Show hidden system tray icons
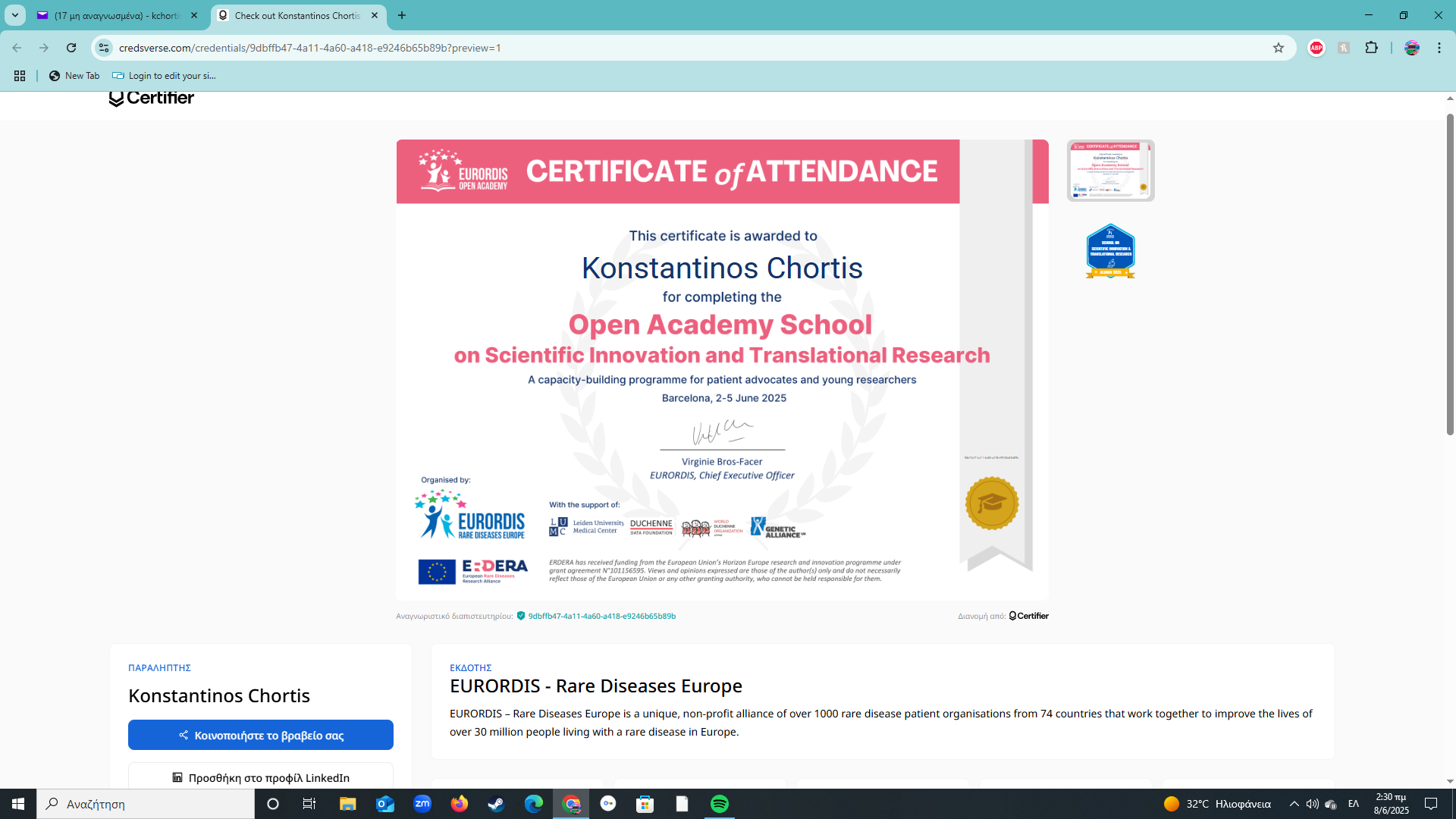Screen dimensions: 1456x819 coord(1294,804)
